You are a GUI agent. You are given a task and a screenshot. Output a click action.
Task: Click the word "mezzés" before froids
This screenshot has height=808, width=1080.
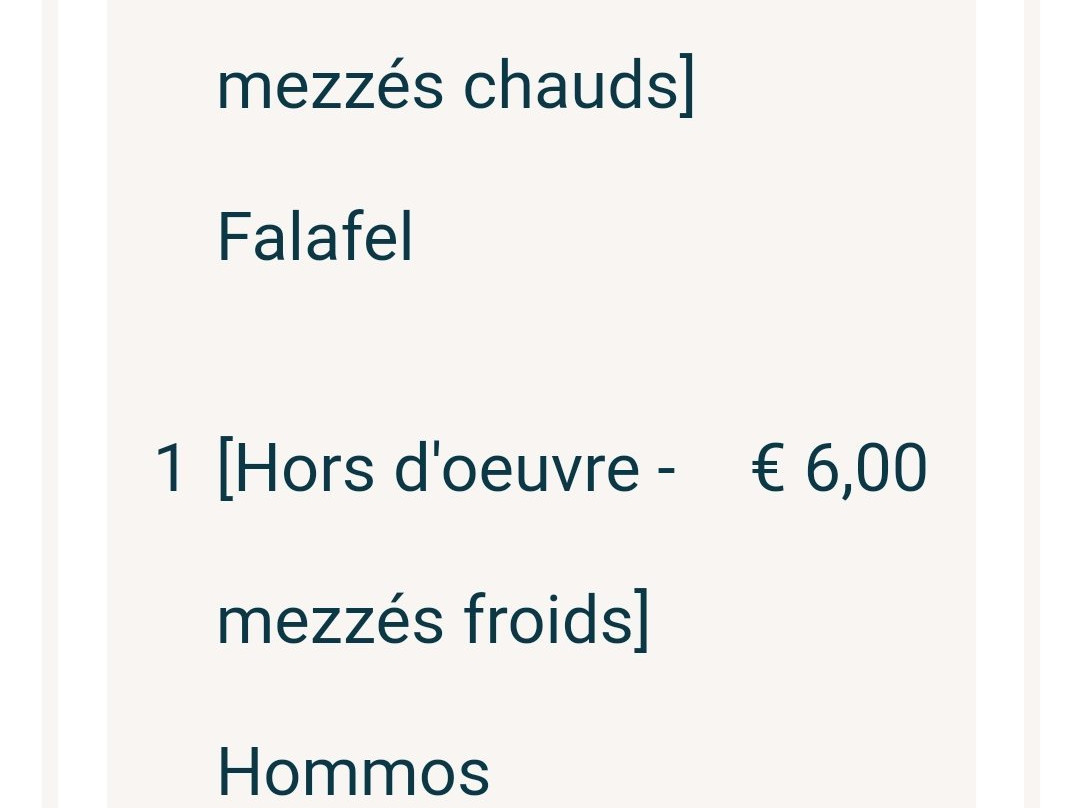tap(330, 620)
